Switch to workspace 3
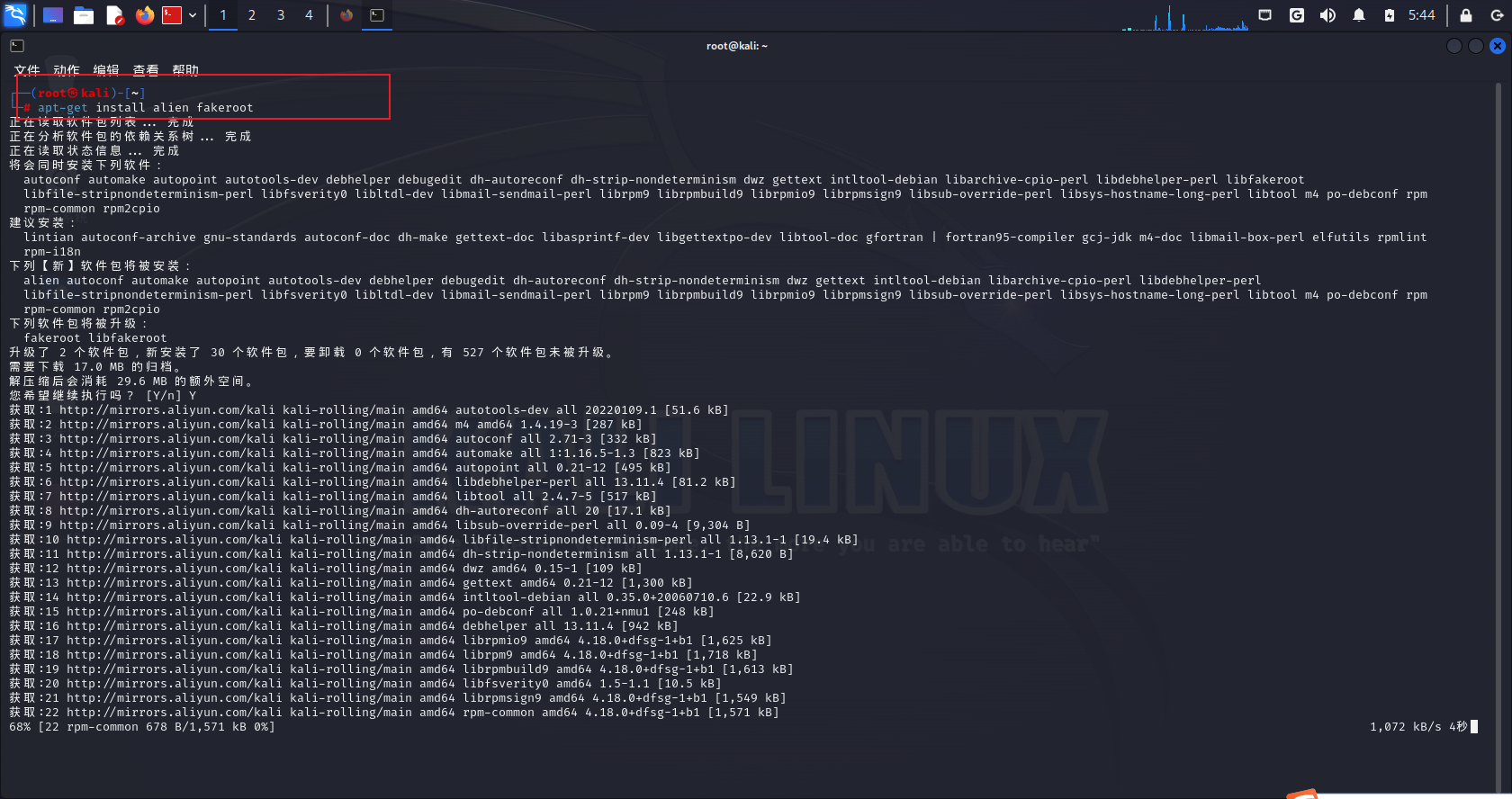1512x799 pixels. pyautogui.click(x=281, y=15)
